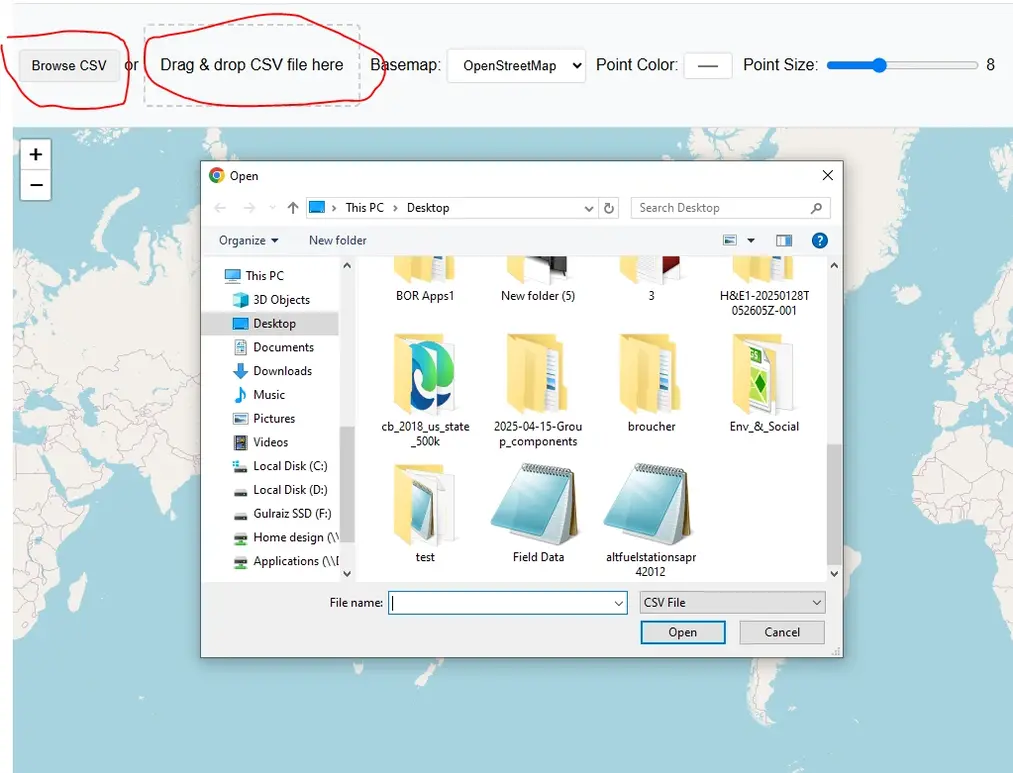Click the Point Color swatch
This screenshot has width=1013, height=773.
708,65
